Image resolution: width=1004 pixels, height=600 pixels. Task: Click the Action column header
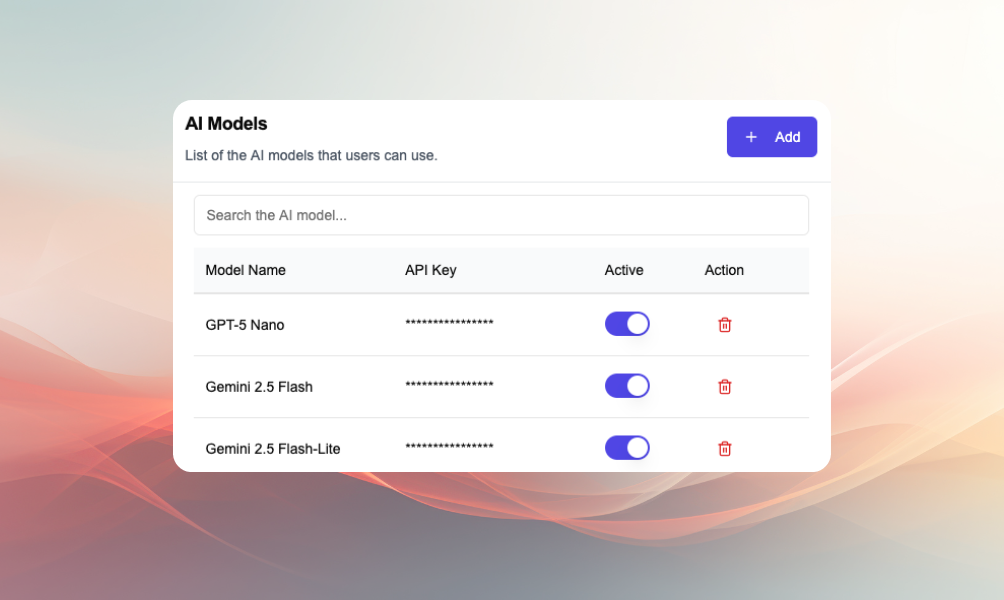point(724,270)
